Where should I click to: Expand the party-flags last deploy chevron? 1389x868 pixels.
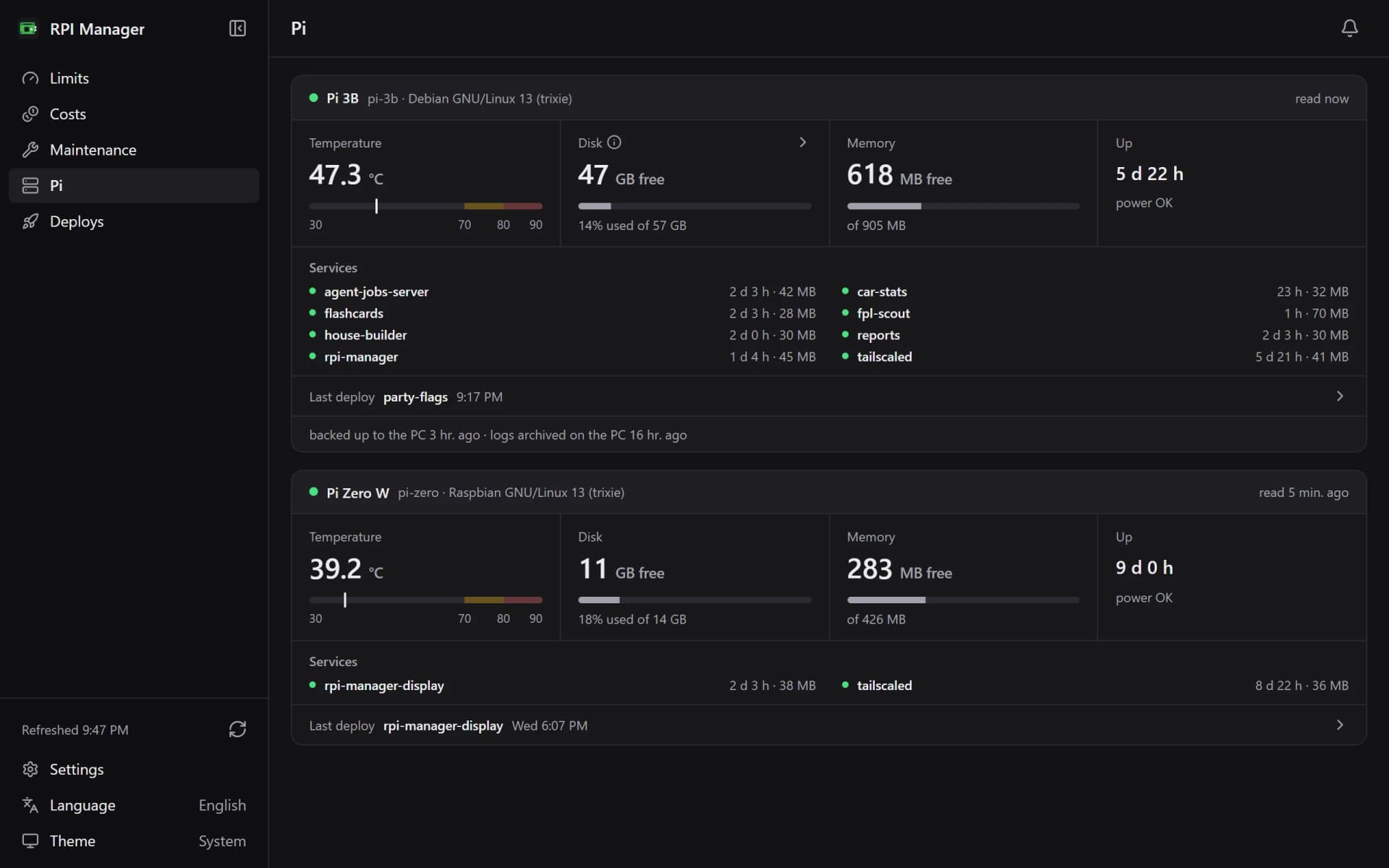1340,396
